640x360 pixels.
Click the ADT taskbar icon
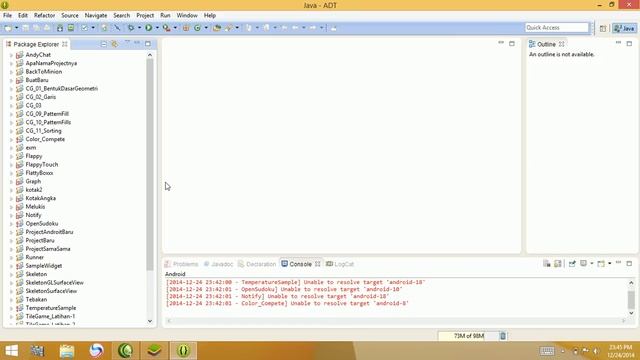[x=183, y=351]
